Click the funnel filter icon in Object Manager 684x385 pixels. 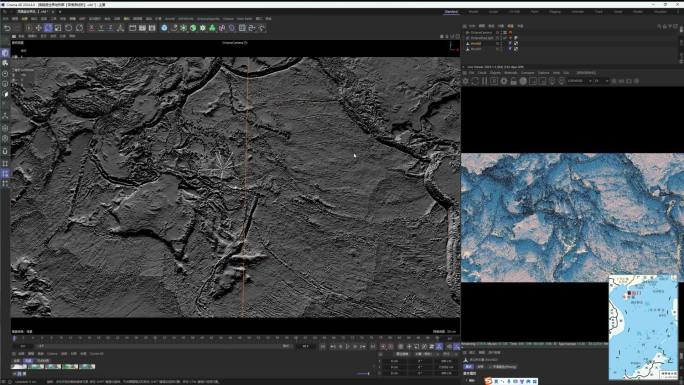[670, 26]
